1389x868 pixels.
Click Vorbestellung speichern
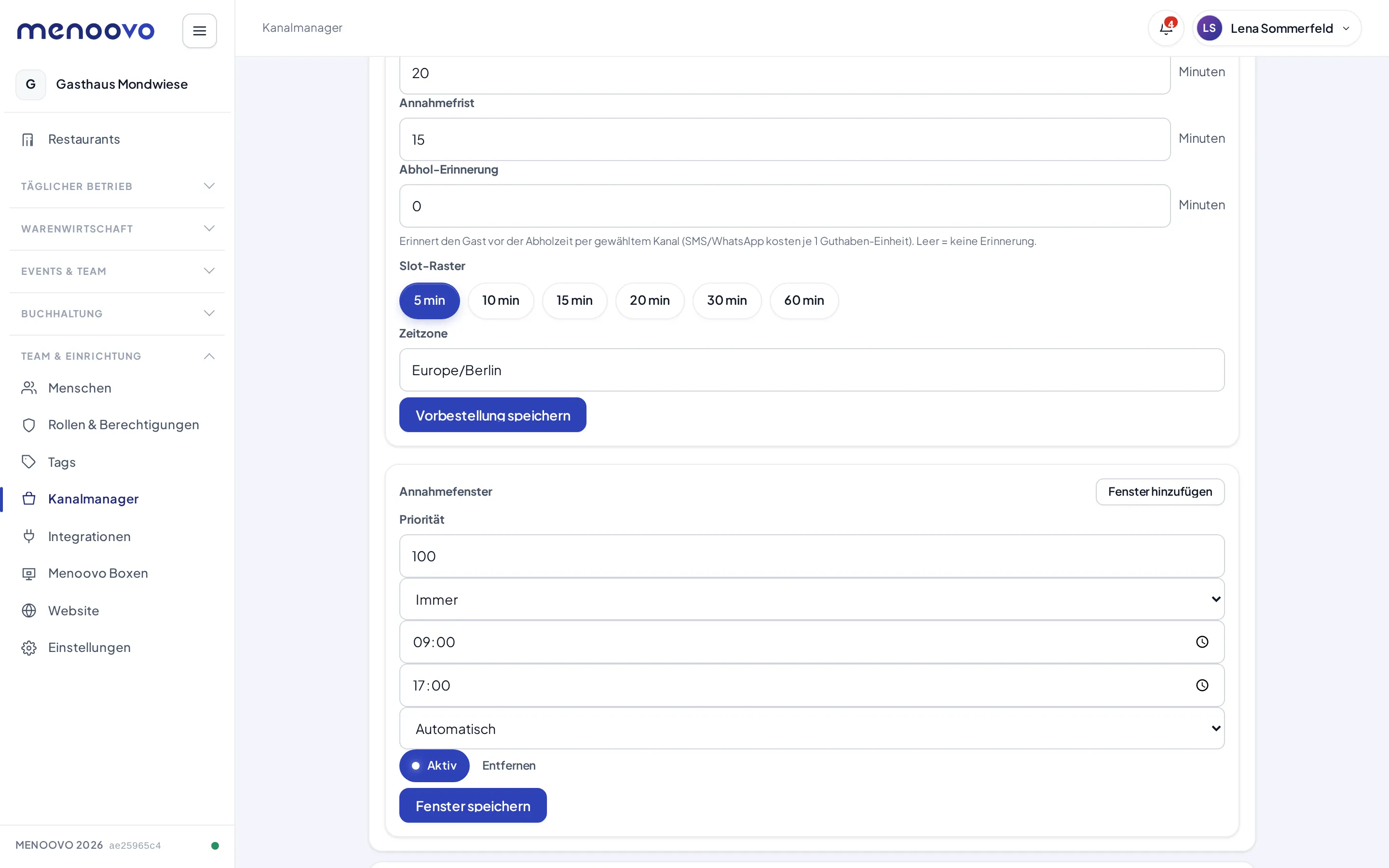(x=492, y=415)
